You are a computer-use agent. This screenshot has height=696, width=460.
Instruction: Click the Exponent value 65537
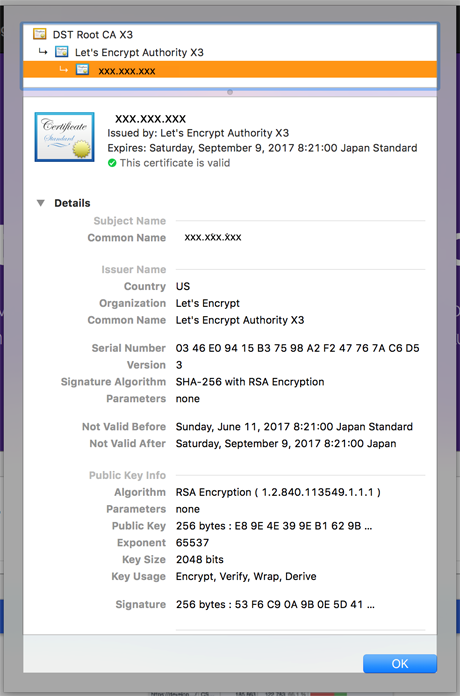coord(192,543)
